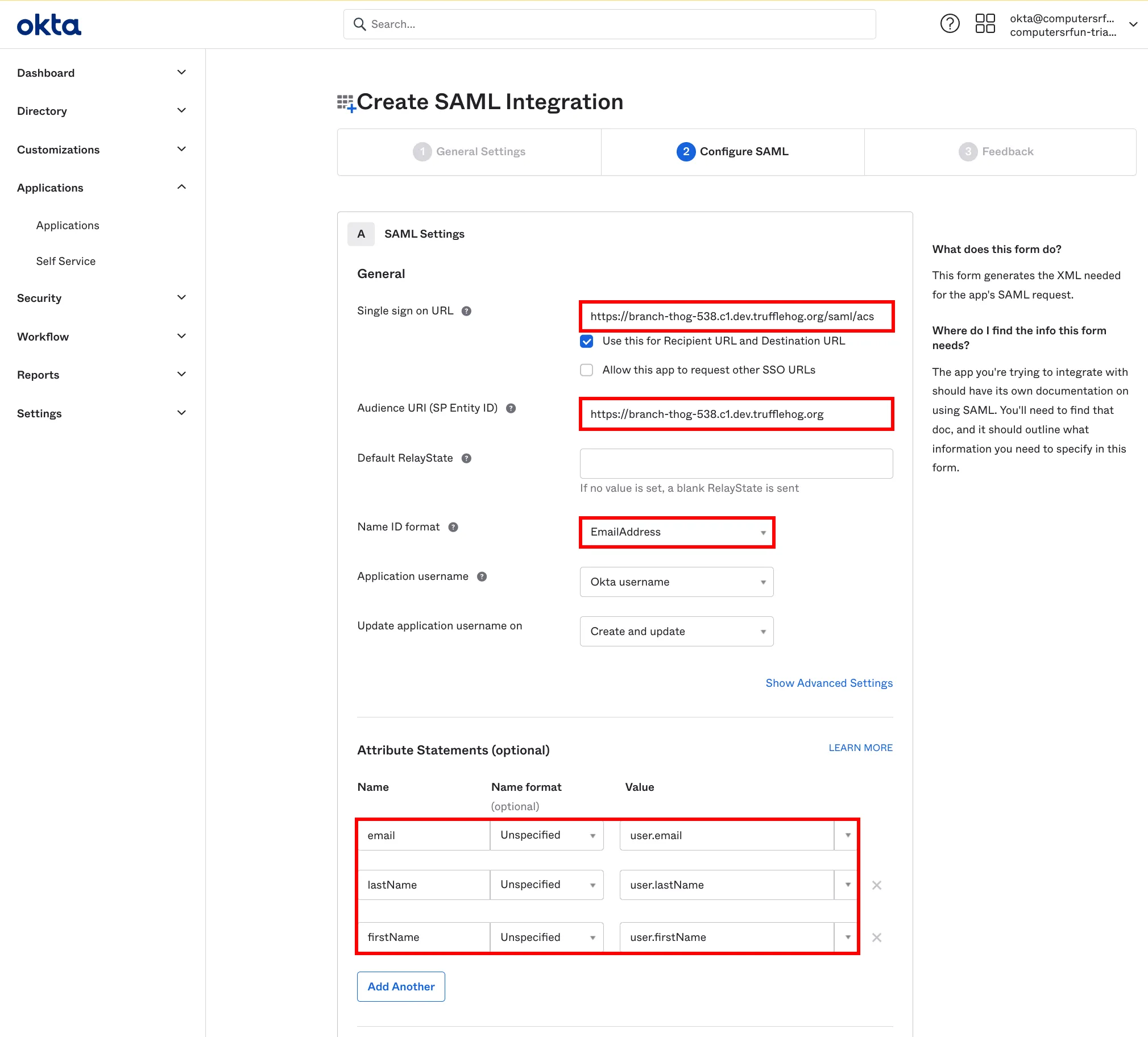The width and height of the screenshot is (1148, 1037).
Task: Open the apps grid icon in header
Action: (985, 24)
